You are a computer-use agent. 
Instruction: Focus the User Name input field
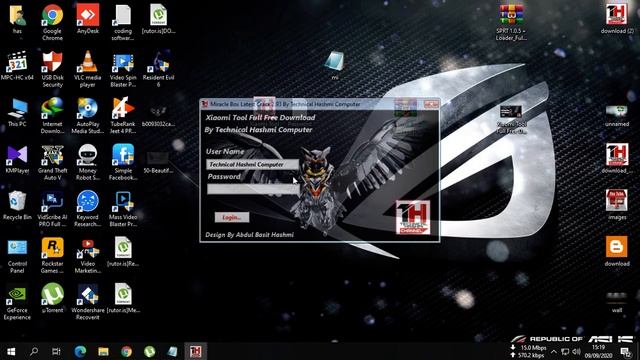253,164
